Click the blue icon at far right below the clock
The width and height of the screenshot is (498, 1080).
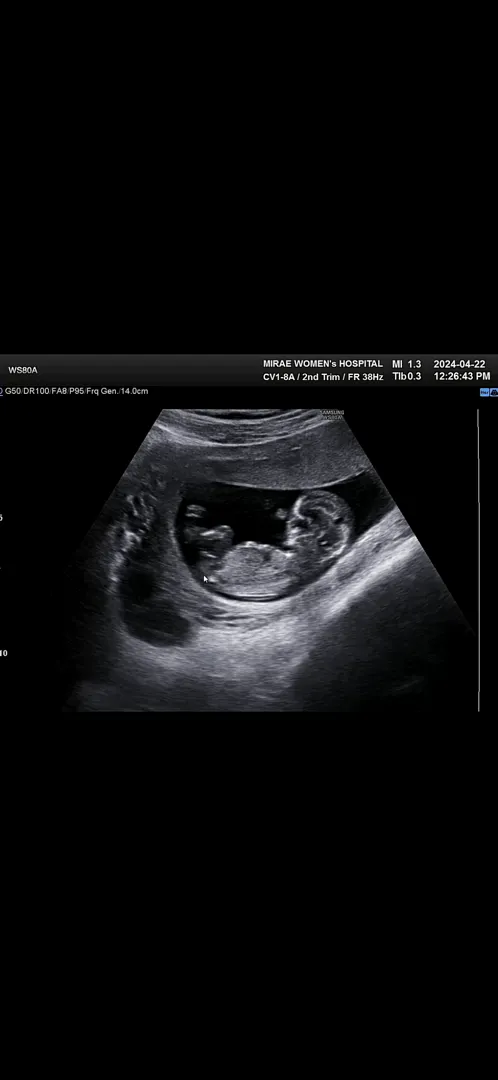(x=494, y=392)
